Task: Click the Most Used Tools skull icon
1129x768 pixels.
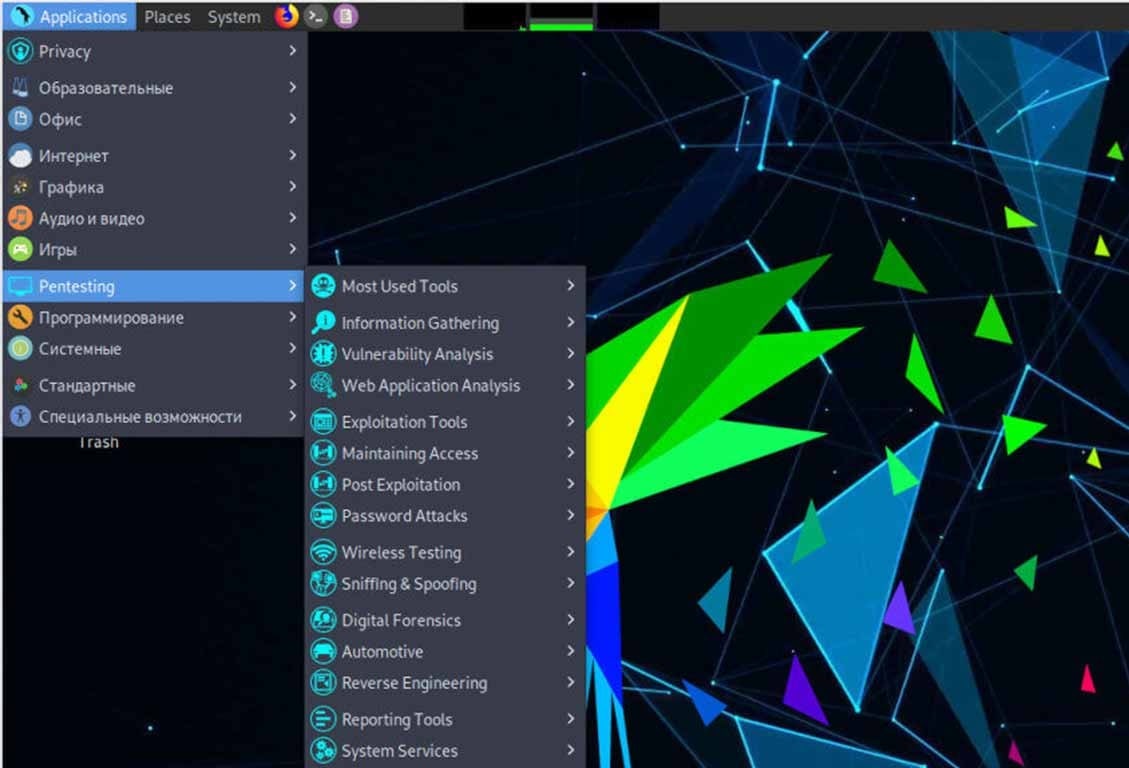Action: [x=323, y=286]
